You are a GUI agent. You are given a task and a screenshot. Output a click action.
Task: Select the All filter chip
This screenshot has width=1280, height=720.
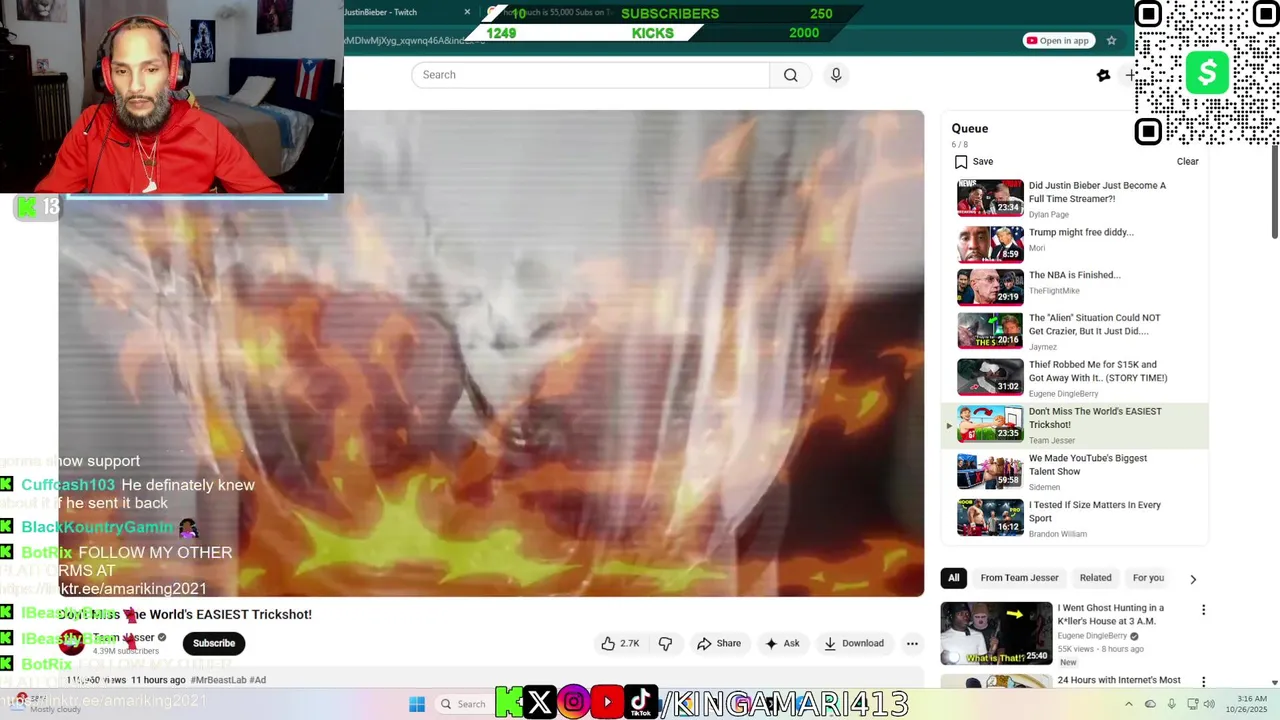click(954, 578)
